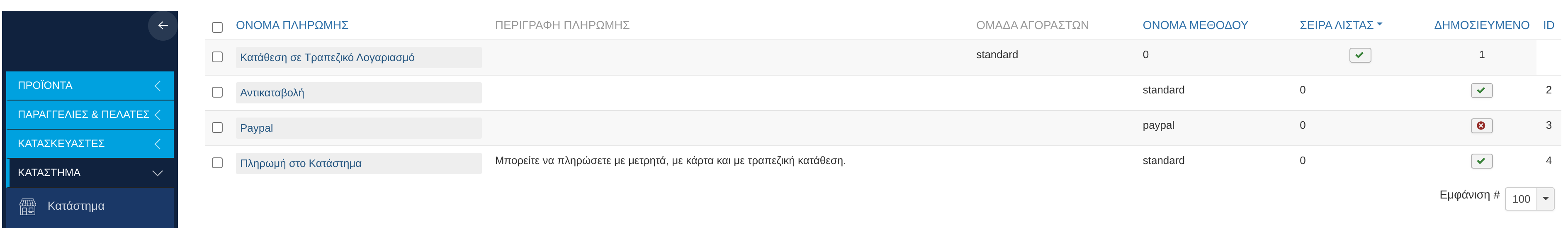1568x228 pixels.
Task: Click the Κατάστημα store icon
Action: pos(28,206)
